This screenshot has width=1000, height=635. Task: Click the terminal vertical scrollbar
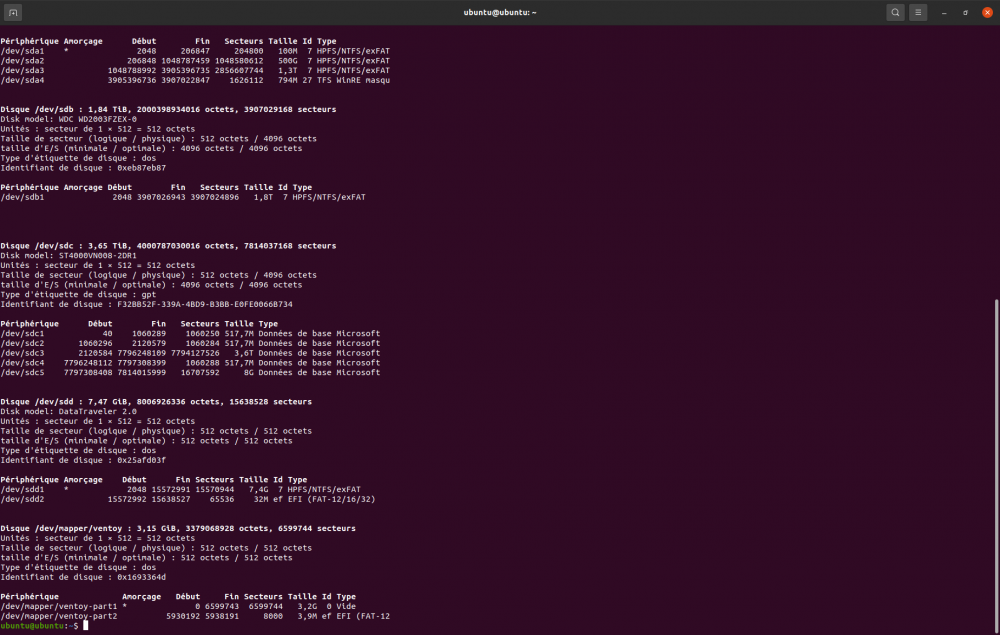(x=996, y=465)
